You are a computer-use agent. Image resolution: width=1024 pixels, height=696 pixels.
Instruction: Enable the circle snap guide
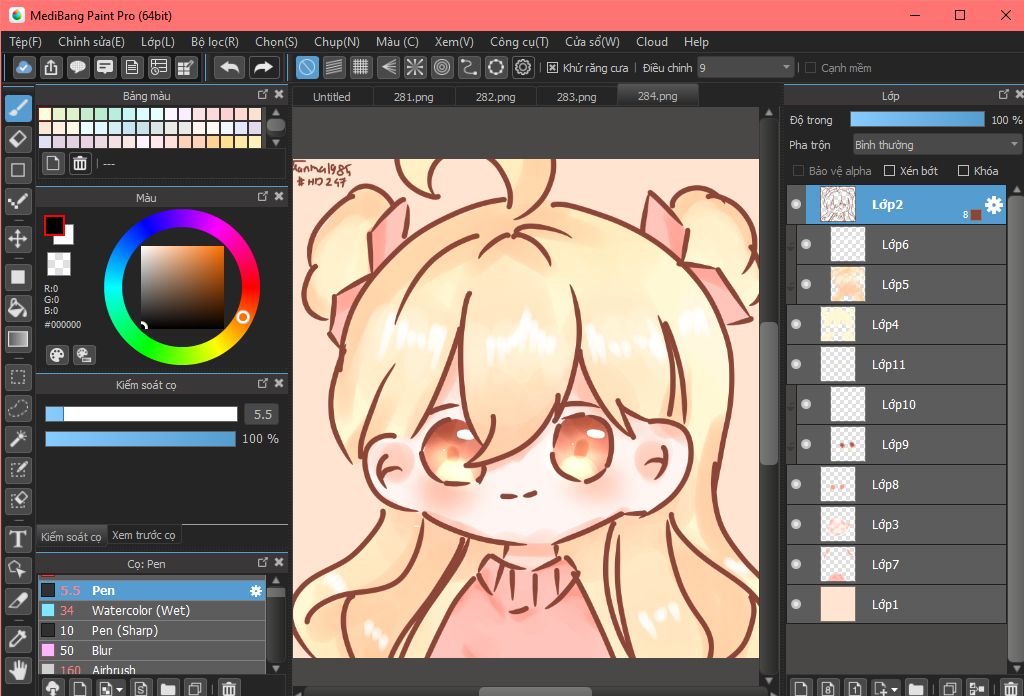442,67
